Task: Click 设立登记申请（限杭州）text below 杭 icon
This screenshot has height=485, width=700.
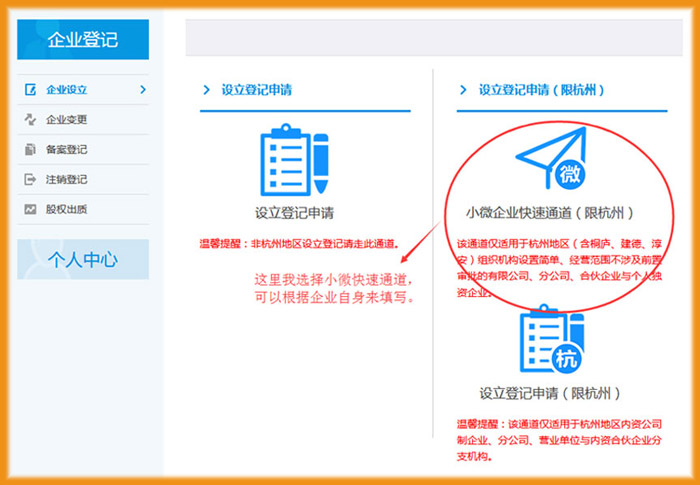Action: point(550,392)
